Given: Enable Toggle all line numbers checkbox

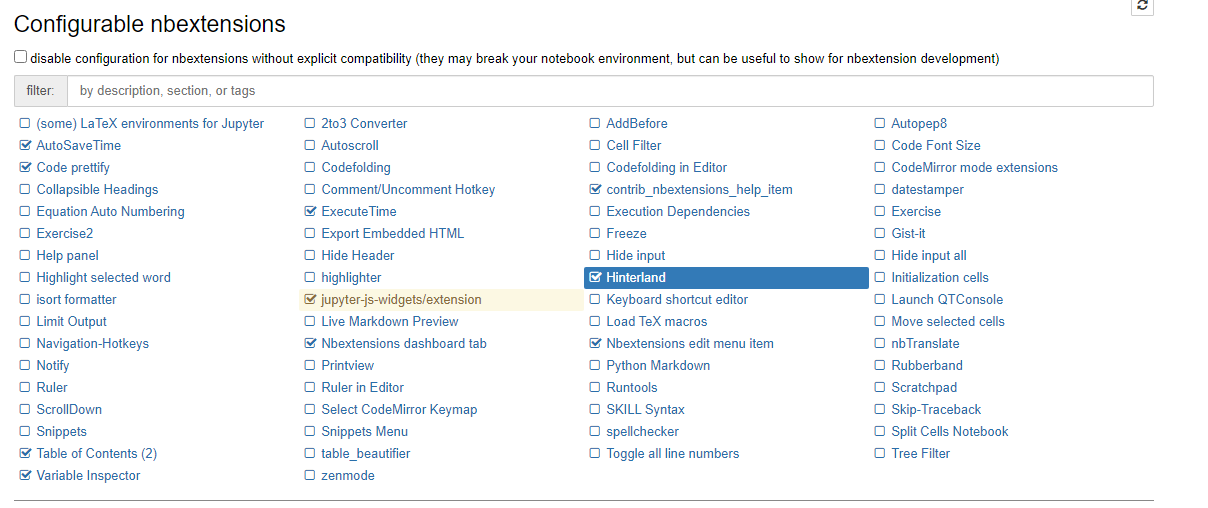Looking at the screenshot, I should (595, 453).
